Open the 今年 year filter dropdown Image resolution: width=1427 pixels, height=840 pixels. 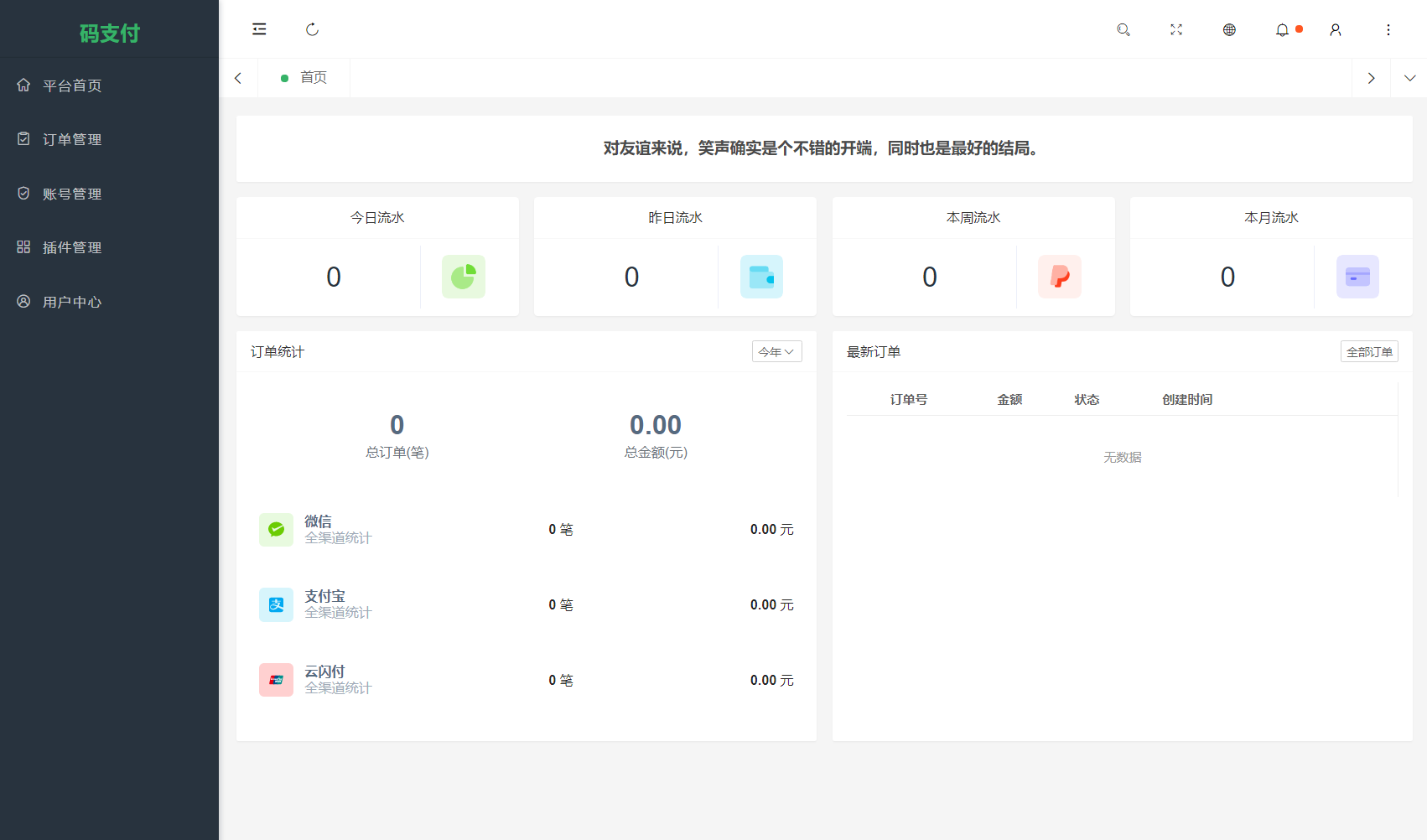[776, 351]
